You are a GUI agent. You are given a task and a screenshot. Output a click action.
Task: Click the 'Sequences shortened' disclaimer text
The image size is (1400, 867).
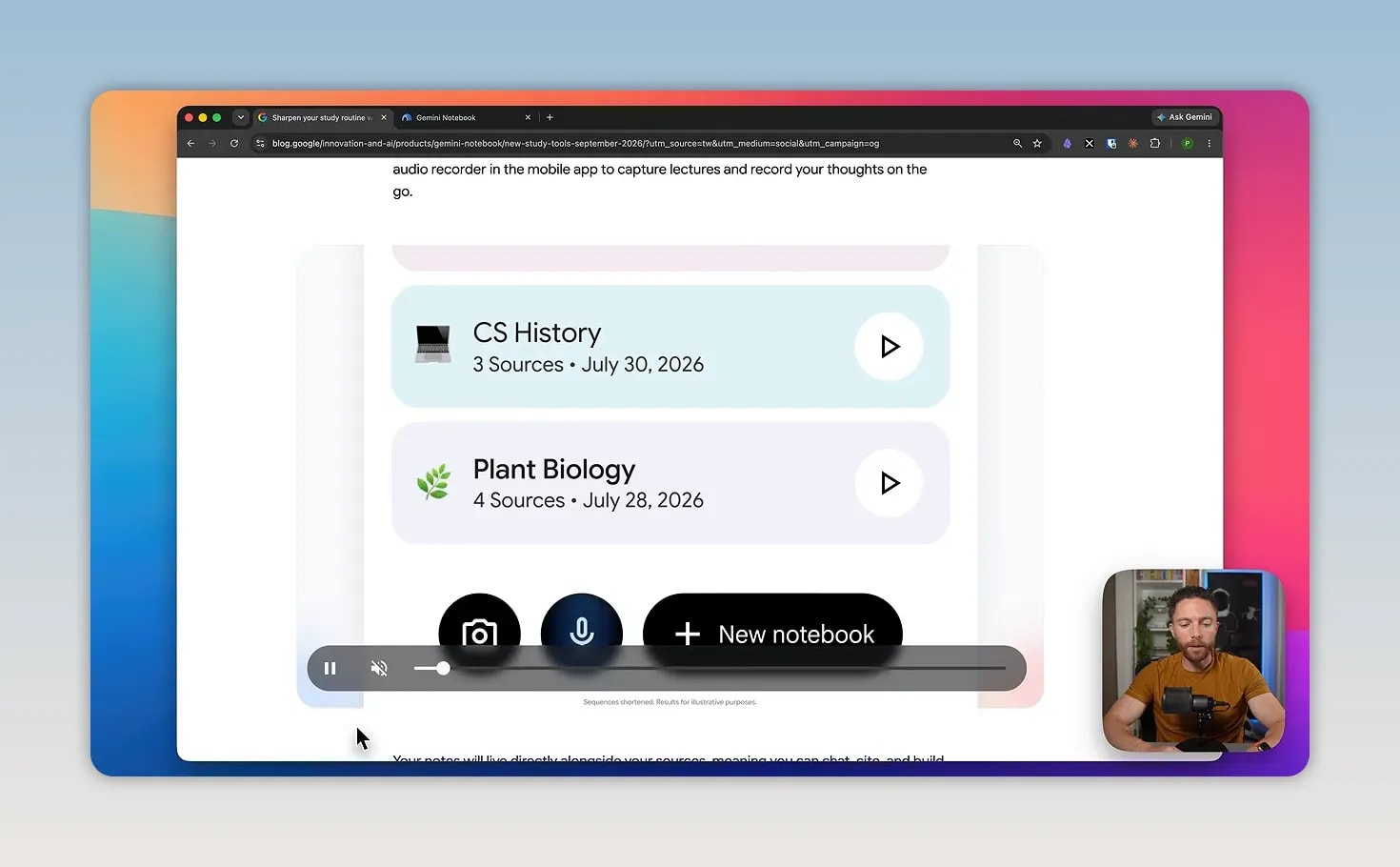tap(670, 702)
